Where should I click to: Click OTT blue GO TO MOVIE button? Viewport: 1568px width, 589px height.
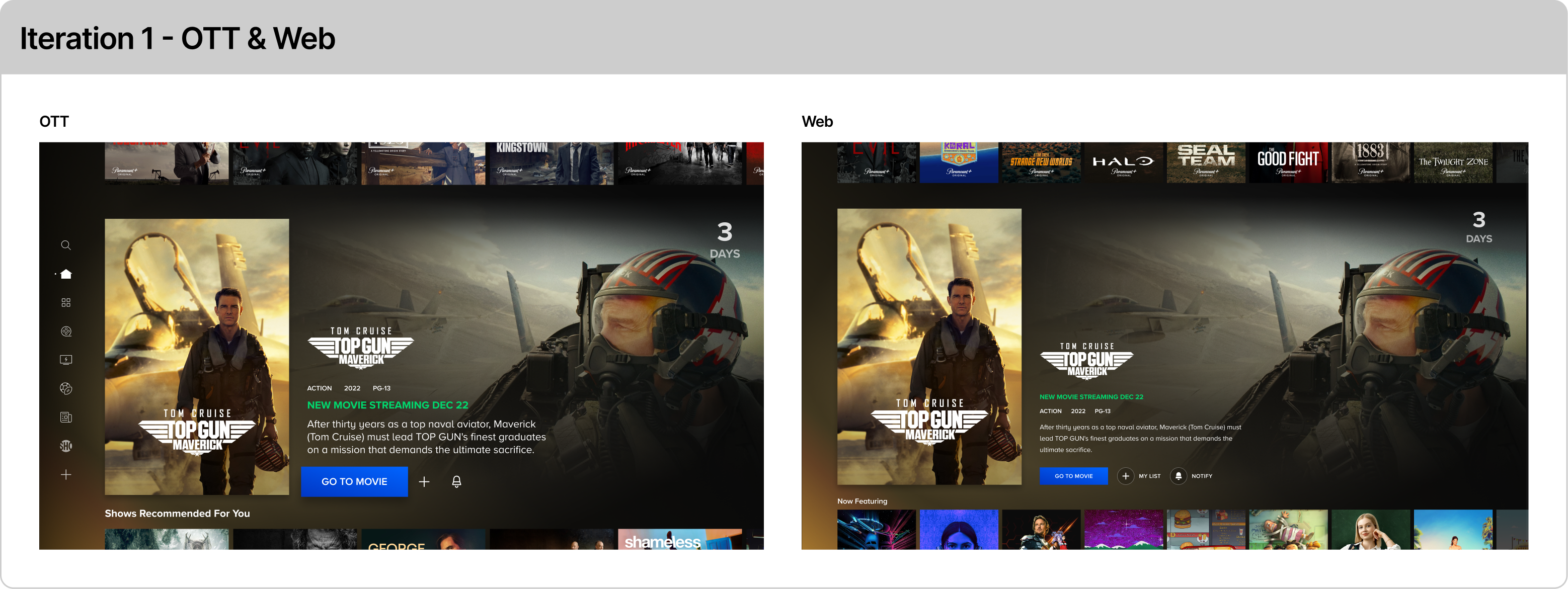click(354, 481)
